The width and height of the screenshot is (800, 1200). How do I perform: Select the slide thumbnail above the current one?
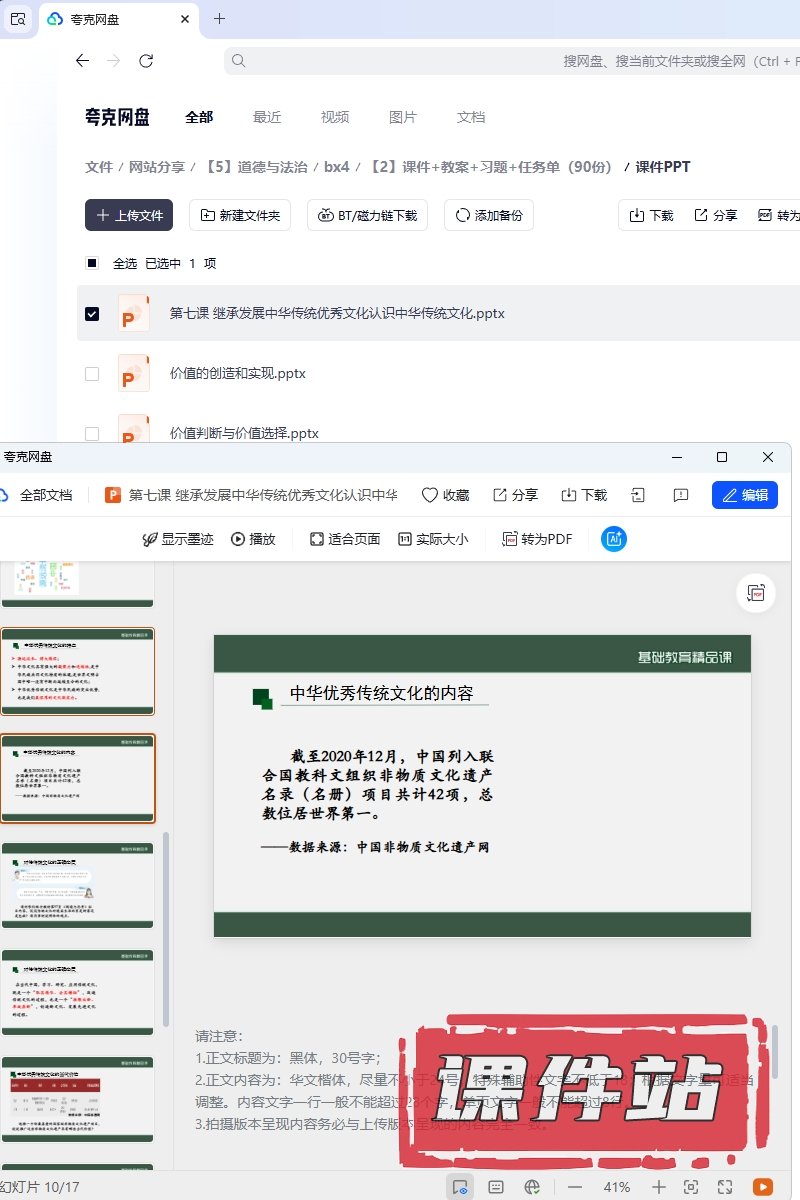77,671
